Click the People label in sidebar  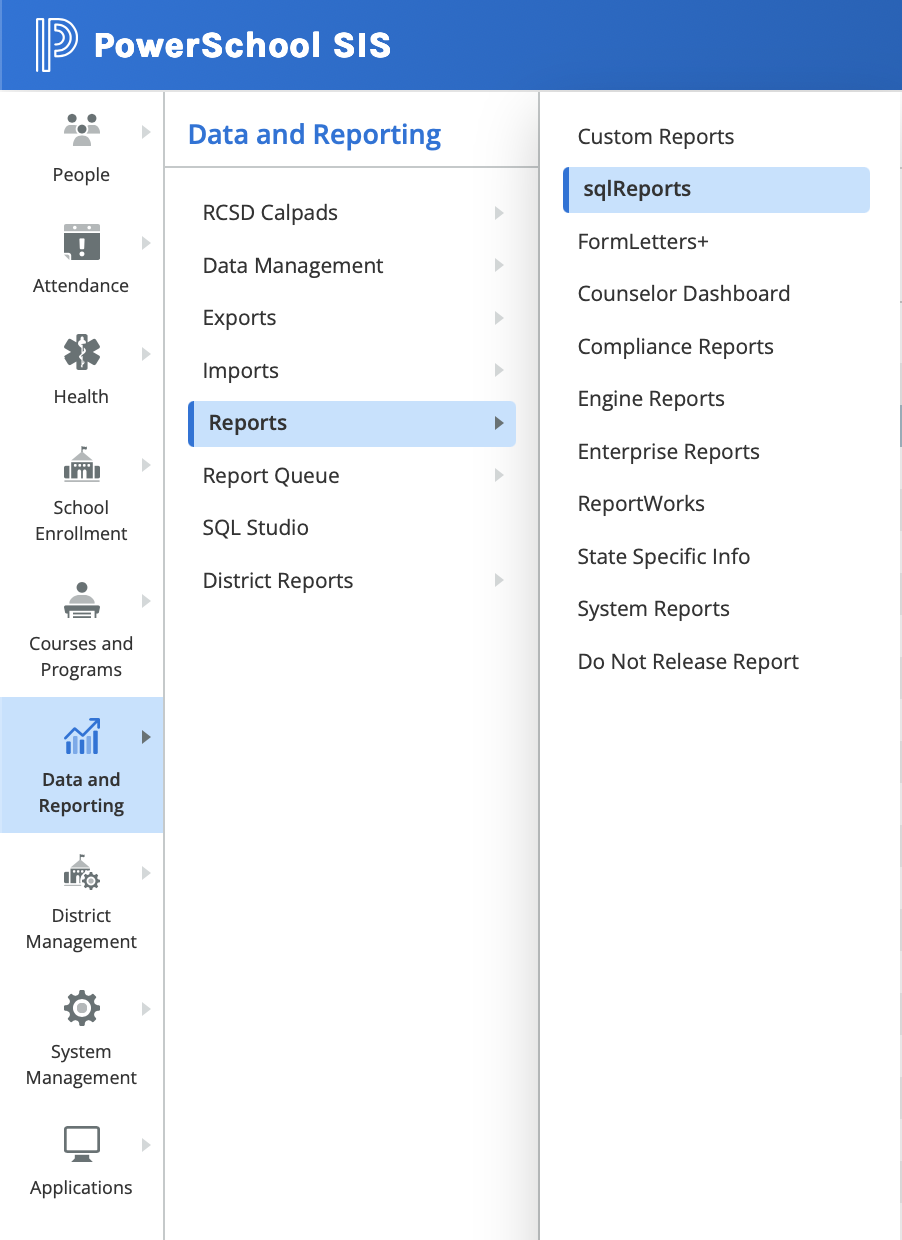click(81, 175)
